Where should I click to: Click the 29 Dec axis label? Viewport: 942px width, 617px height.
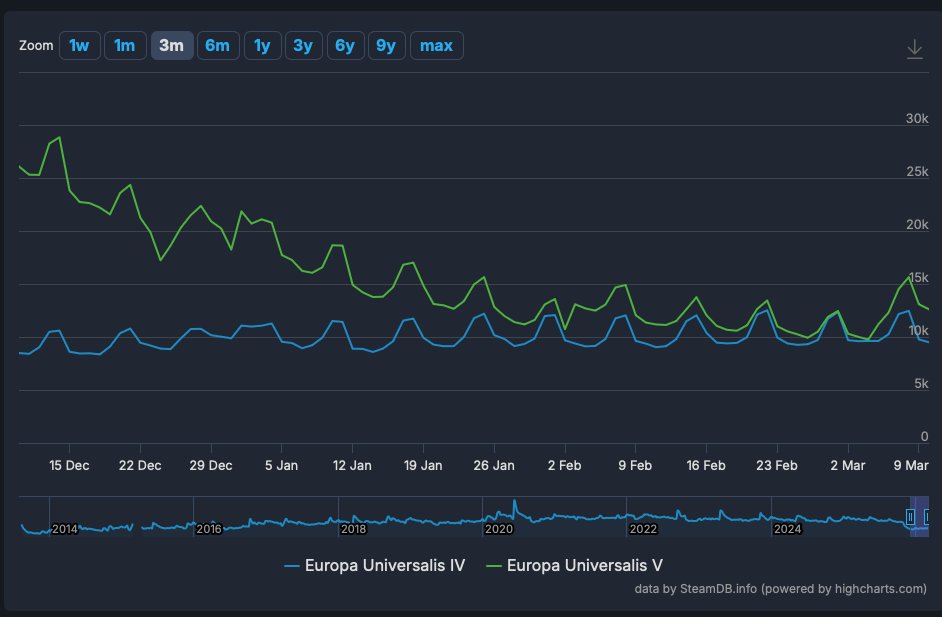click(x=211, y=466)
